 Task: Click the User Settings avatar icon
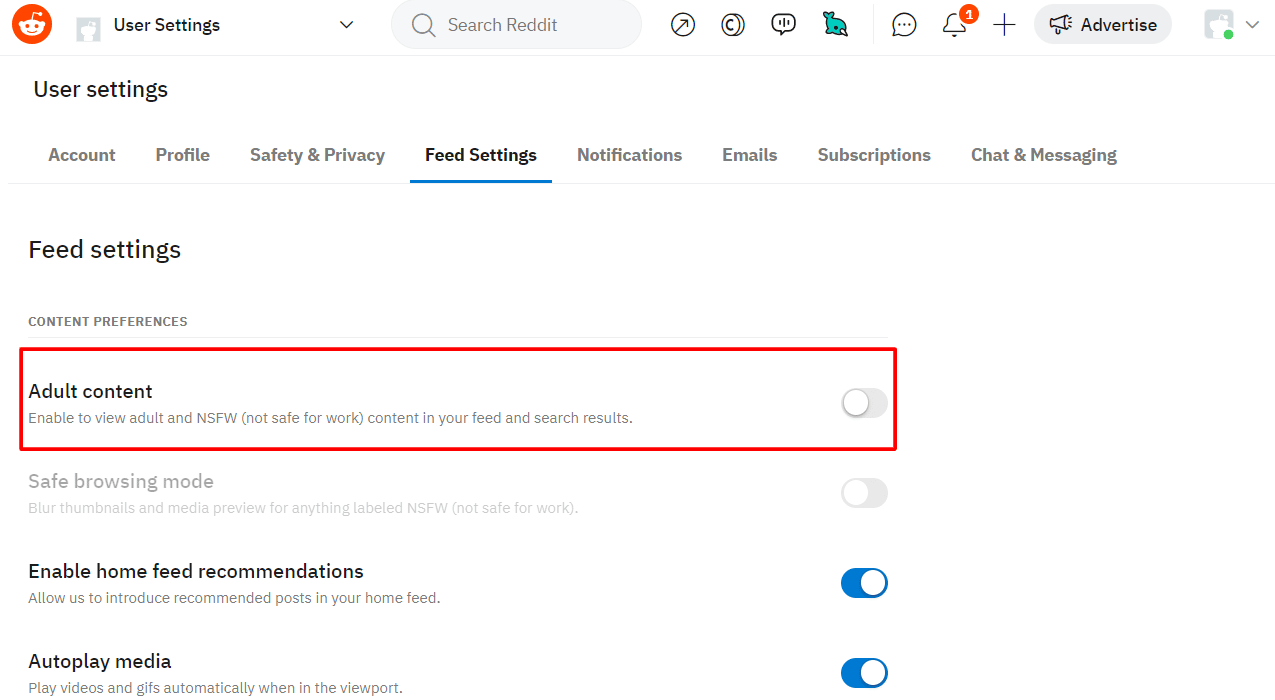88,27
